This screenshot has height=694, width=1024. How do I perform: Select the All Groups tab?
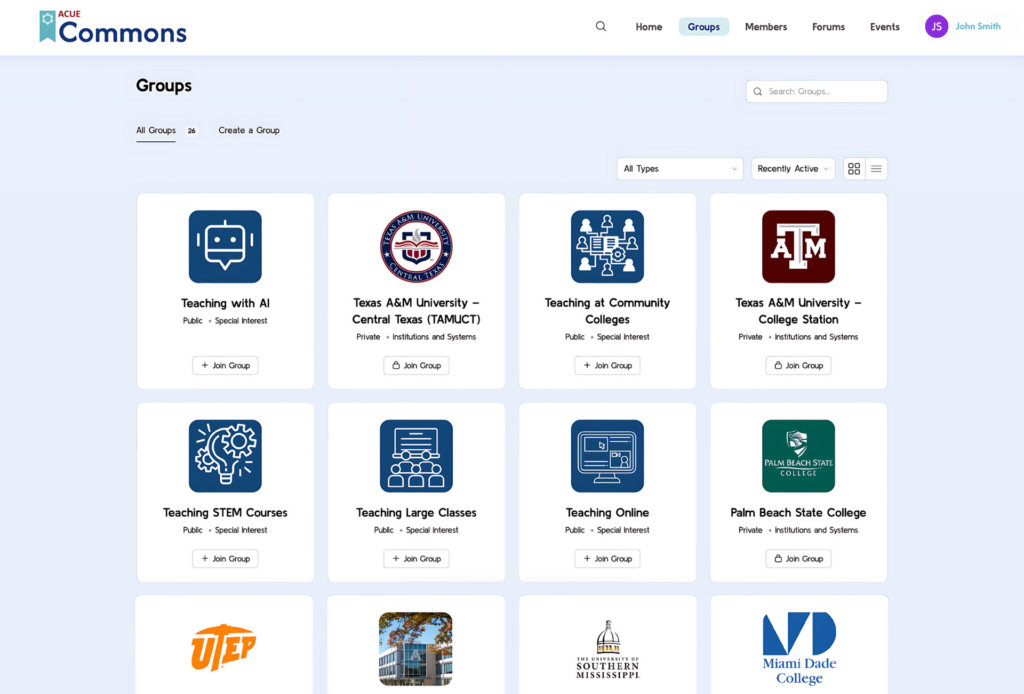coord(155,131)
